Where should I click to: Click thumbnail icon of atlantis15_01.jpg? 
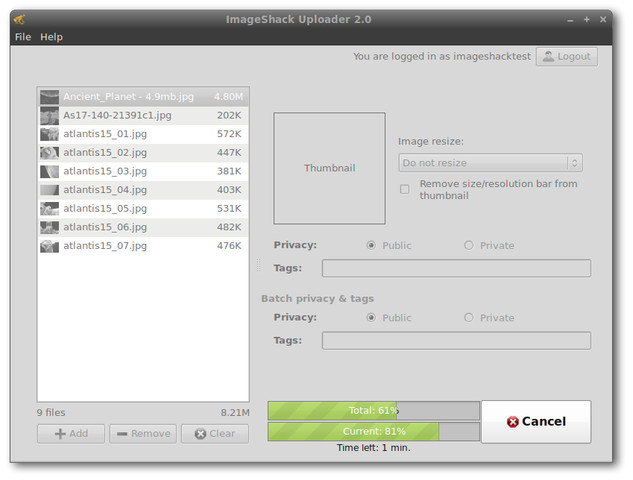pos(49,134)
